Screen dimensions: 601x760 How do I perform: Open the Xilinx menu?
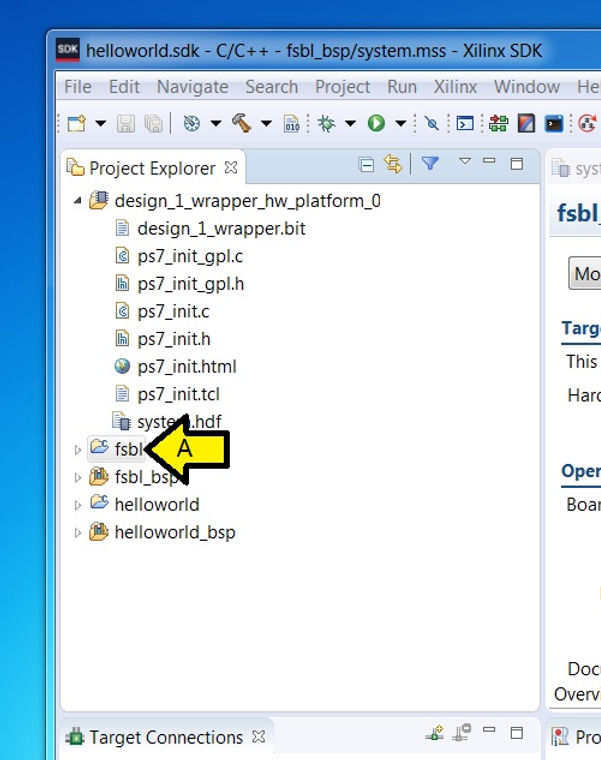(454, 87)
